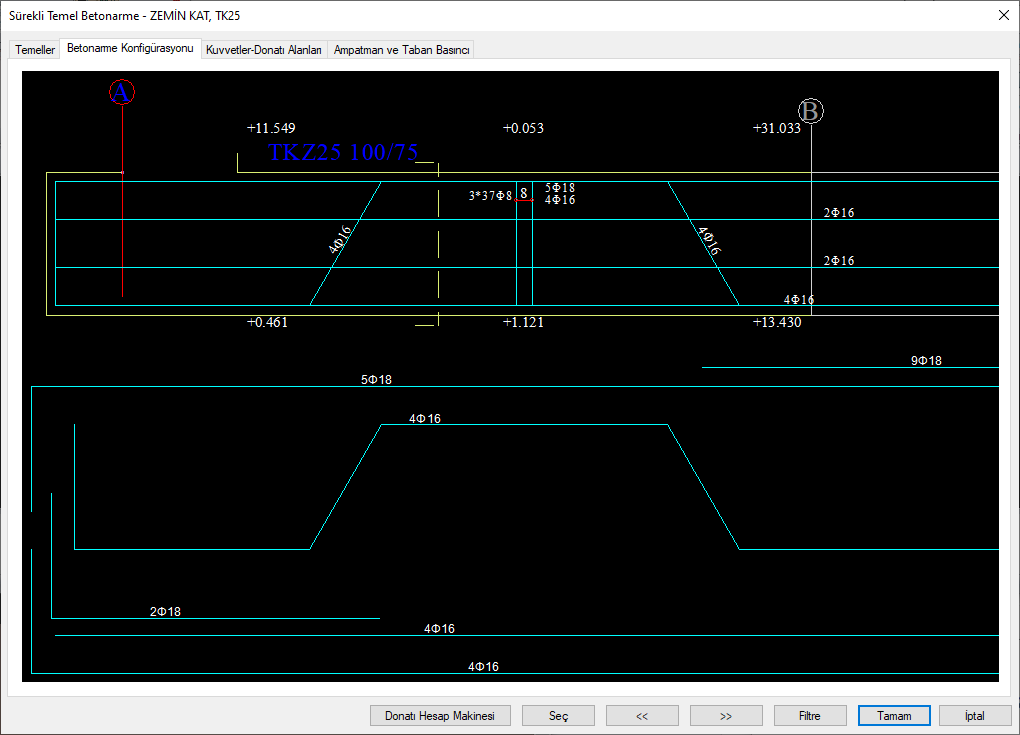The height and width of the screenshot is (735, 1020).
Task: Open the Filtre options
Action: (810, 716)
